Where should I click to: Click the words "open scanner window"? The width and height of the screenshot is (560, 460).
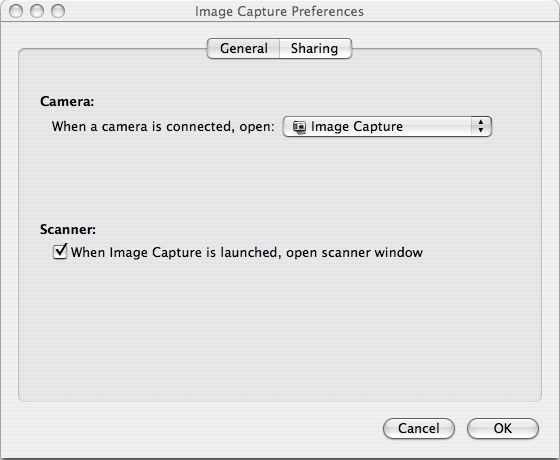point(354,252)
